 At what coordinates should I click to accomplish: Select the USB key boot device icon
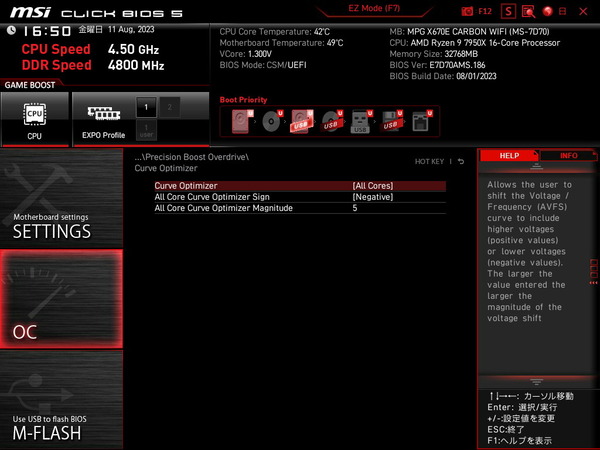click(x=361, y=121)
